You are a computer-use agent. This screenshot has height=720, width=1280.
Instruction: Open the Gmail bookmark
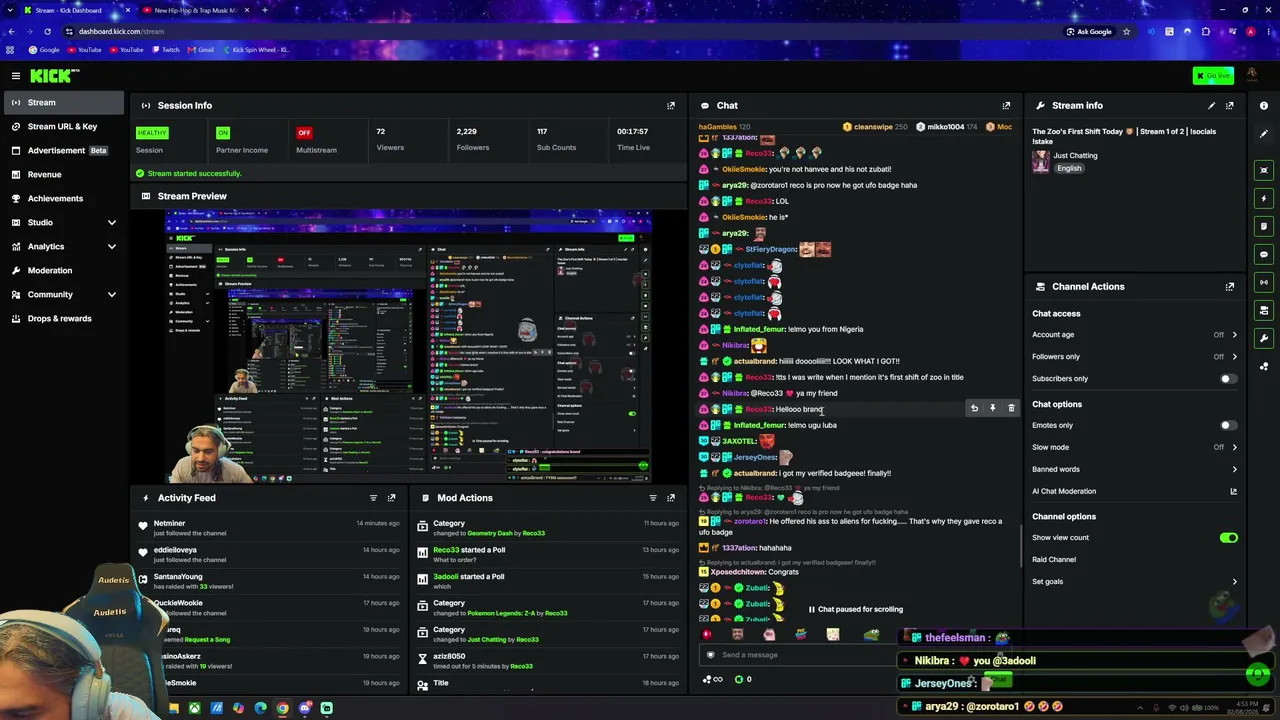(201, 49)
